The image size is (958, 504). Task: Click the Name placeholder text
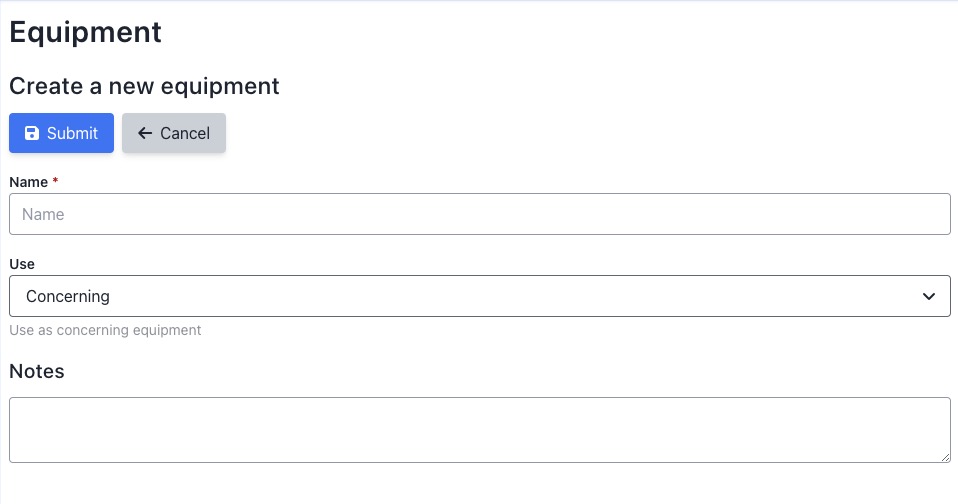(x=43, y=214)
